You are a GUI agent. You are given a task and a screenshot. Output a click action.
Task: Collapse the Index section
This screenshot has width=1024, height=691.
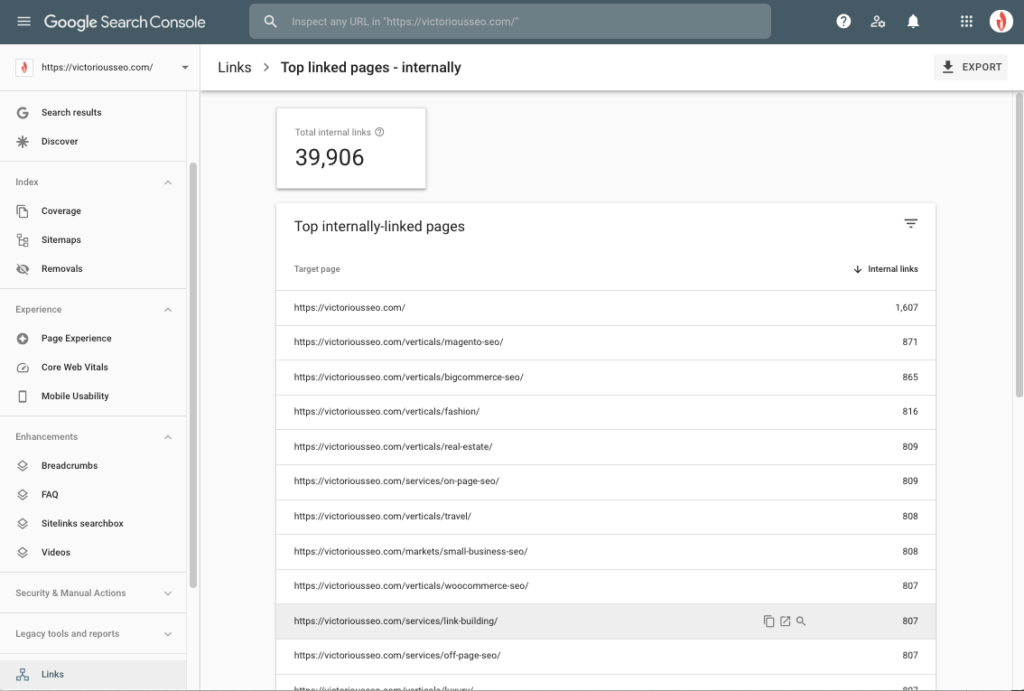click(x=168, y=182)
